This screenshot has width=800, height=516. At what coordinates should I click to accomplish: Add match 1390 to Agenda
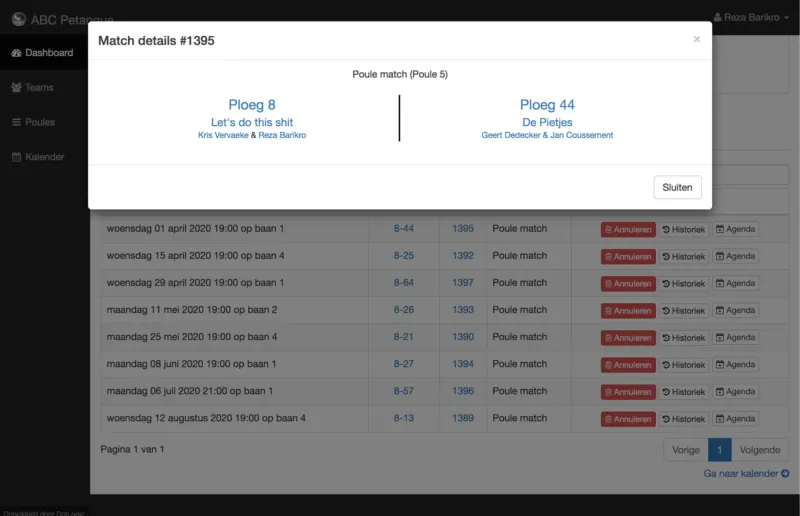pos(735,337)
